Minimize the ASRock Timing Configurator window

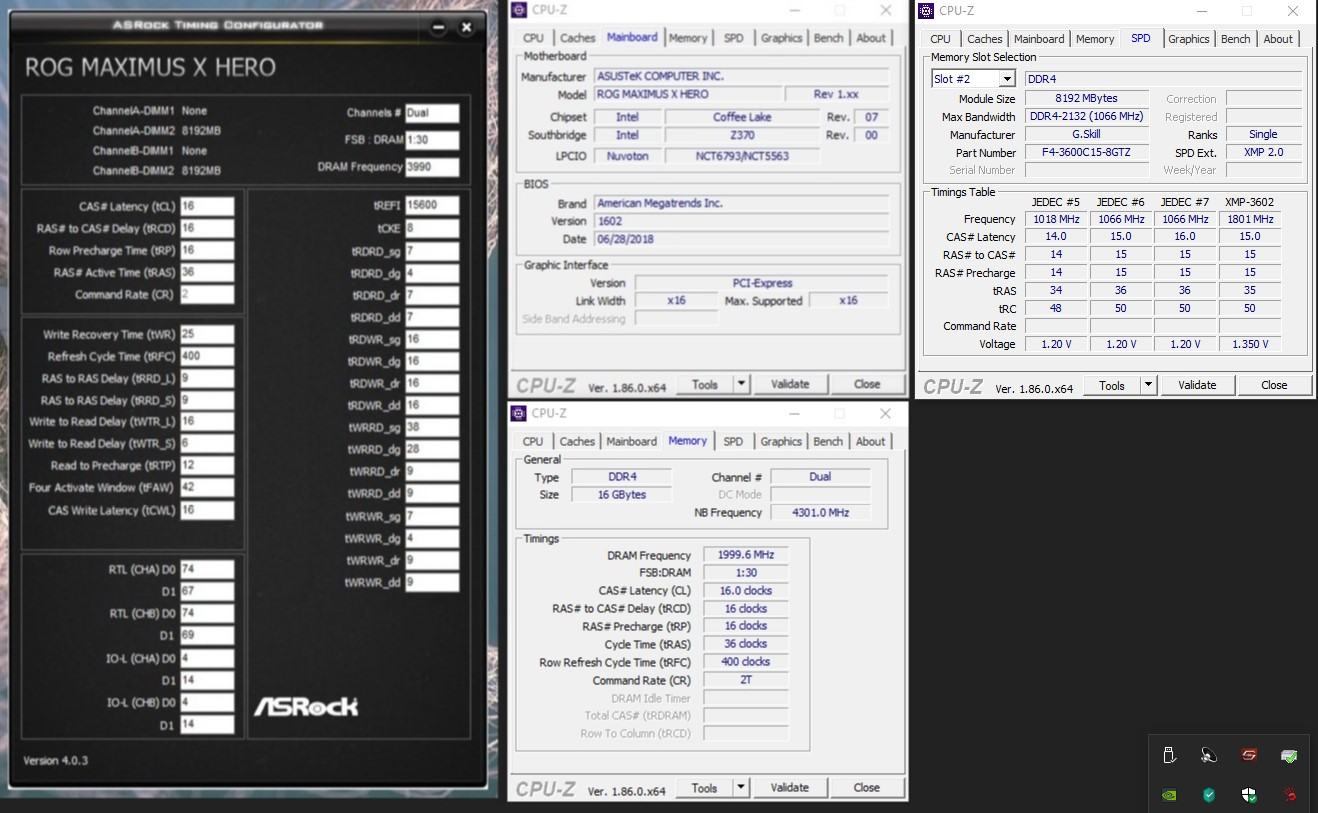pos(437,27)
